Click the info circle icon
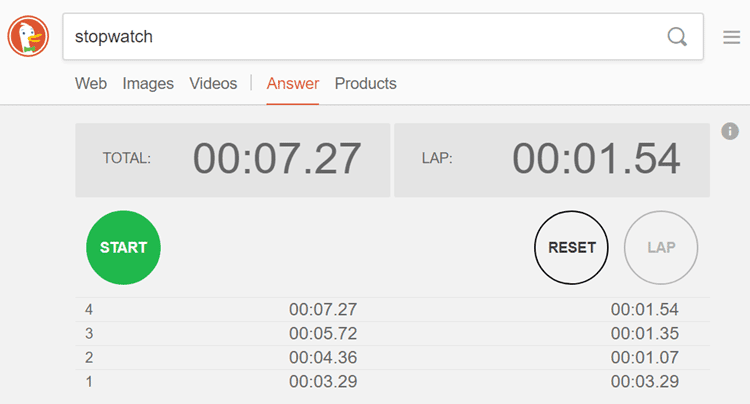The height and width of the screenshot is (404, 750). coord(729,131)
